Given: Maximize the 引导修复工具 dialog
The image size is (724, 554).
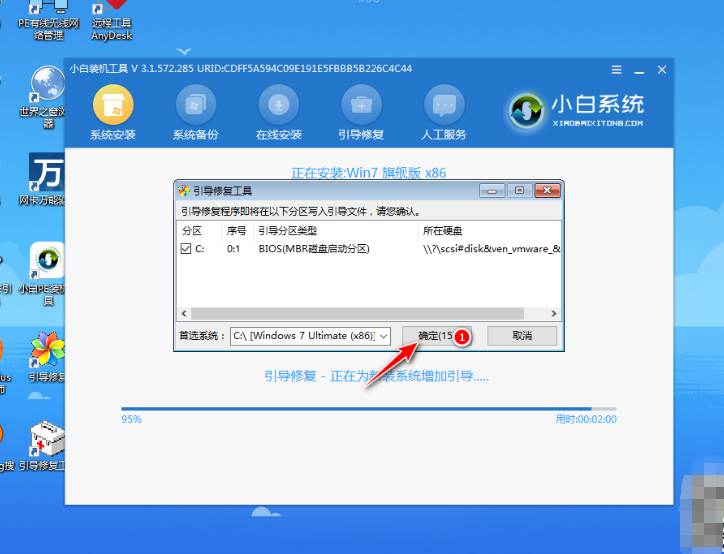Looking at the screenshot, I should 519,191.
